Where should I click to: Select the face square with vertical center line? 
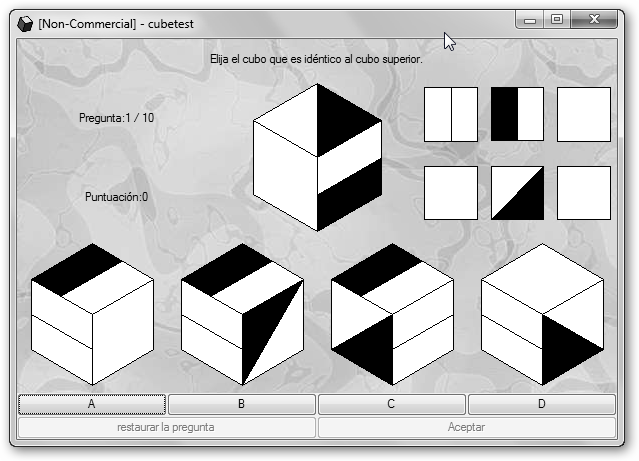pyautogui.click(x=451, y=114)
